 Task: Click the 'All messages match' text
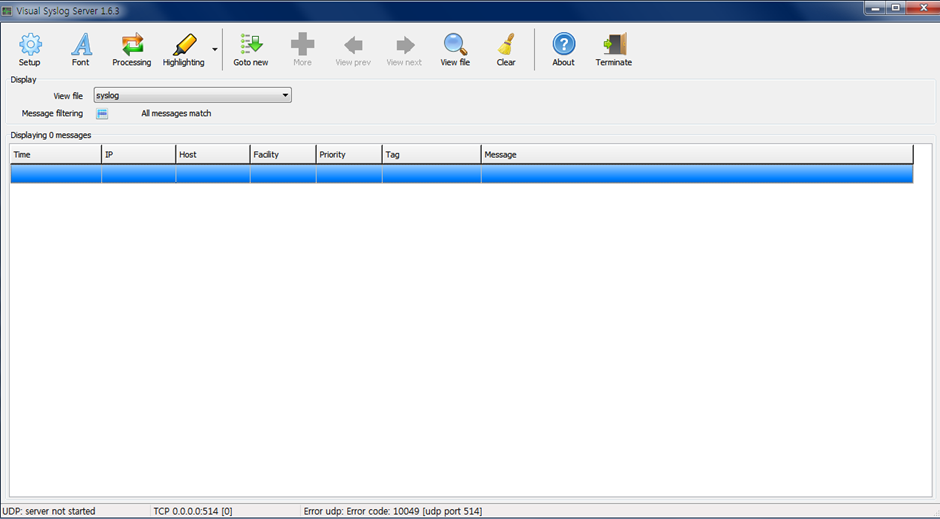click(x=176, y=113)
